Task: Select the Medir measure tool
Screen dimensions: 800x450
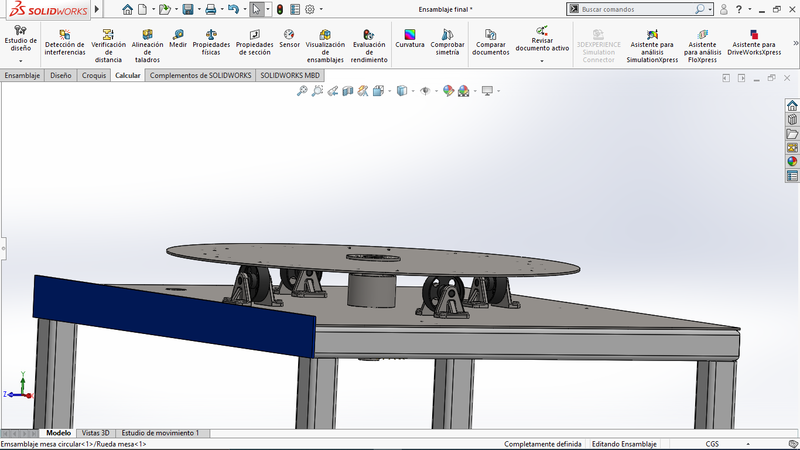Action: (178, 39)
